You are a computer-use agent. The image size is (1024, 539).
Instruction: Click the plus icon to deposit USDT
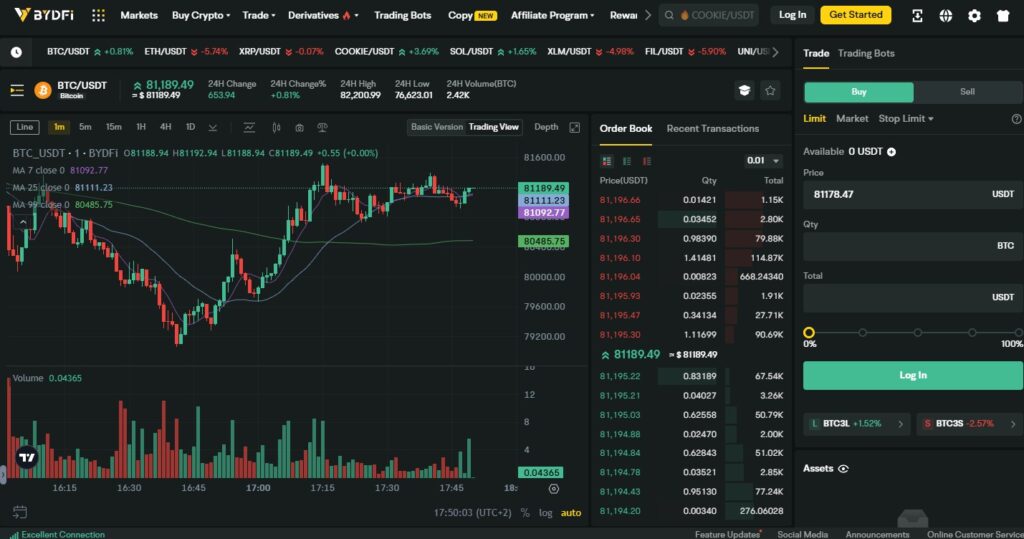[x=891, y=152]
